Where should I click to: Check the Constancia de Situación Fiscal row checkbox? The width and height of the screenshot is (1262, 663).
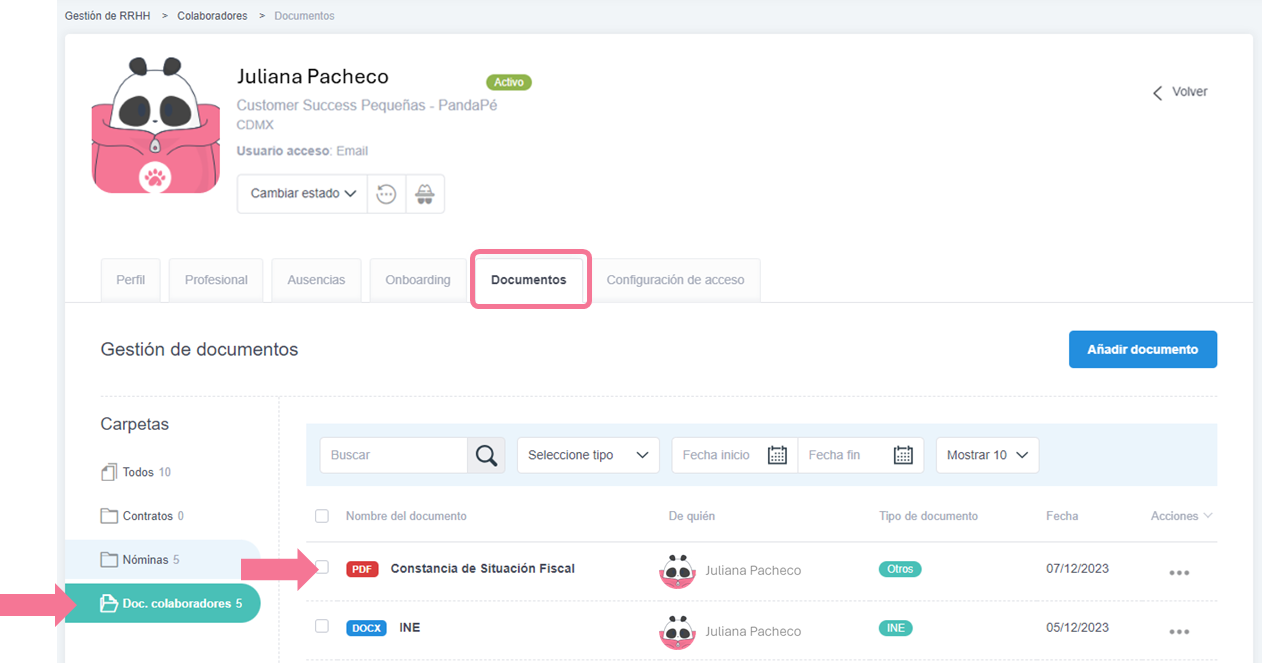(x=322, y=568)
